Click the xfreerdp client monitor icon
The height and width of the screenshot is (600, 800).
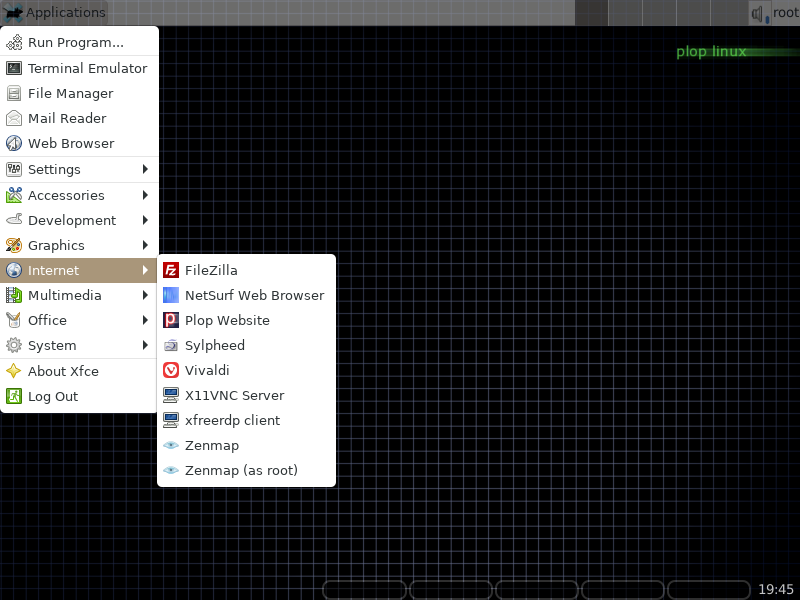[x=171, y=420]
